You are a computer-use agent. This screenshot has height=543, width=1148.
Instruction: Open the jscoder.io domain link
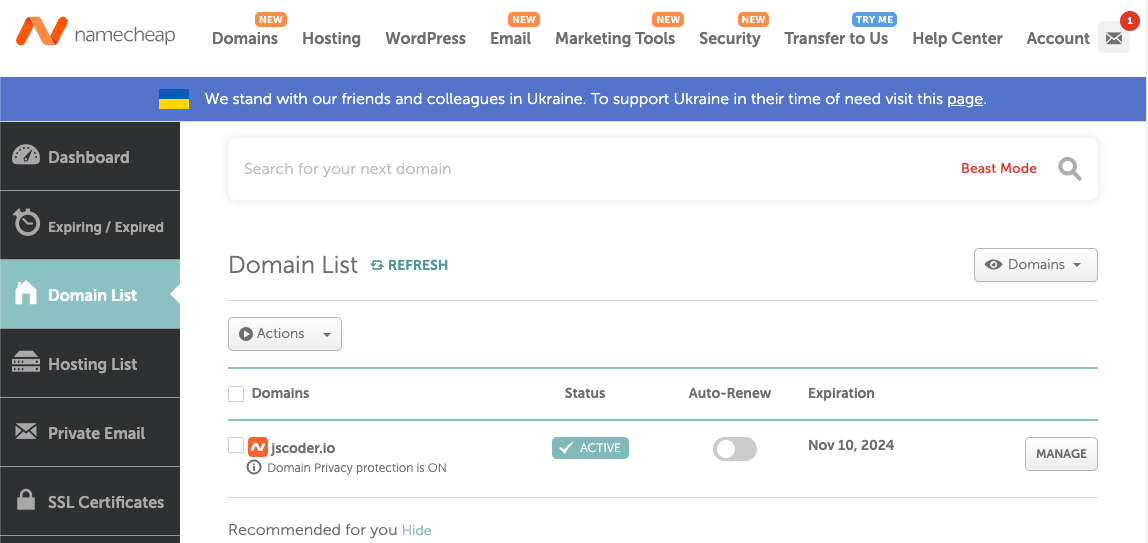[303, 448]
